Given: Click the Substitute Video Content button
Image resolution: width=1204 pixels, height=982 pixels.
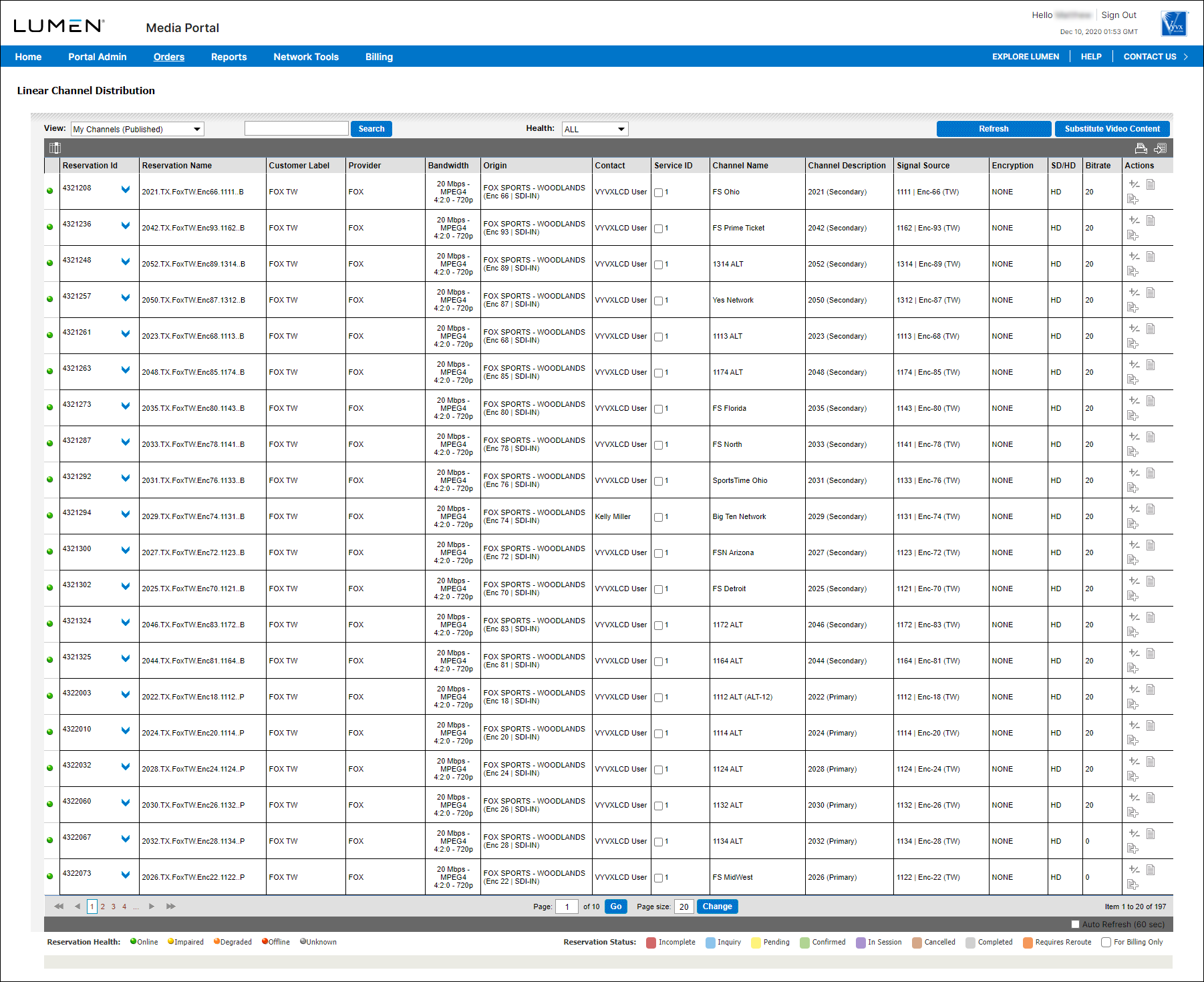Looking at the screenshot, I should 1112,129.
